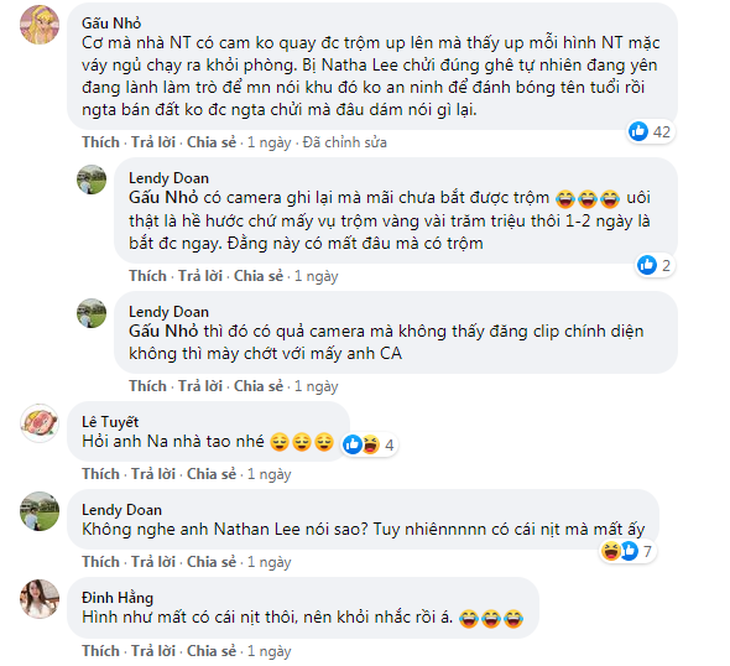
Task: Open Lendy Doan's avatar on first reply
Action: (x=92, y=181)
